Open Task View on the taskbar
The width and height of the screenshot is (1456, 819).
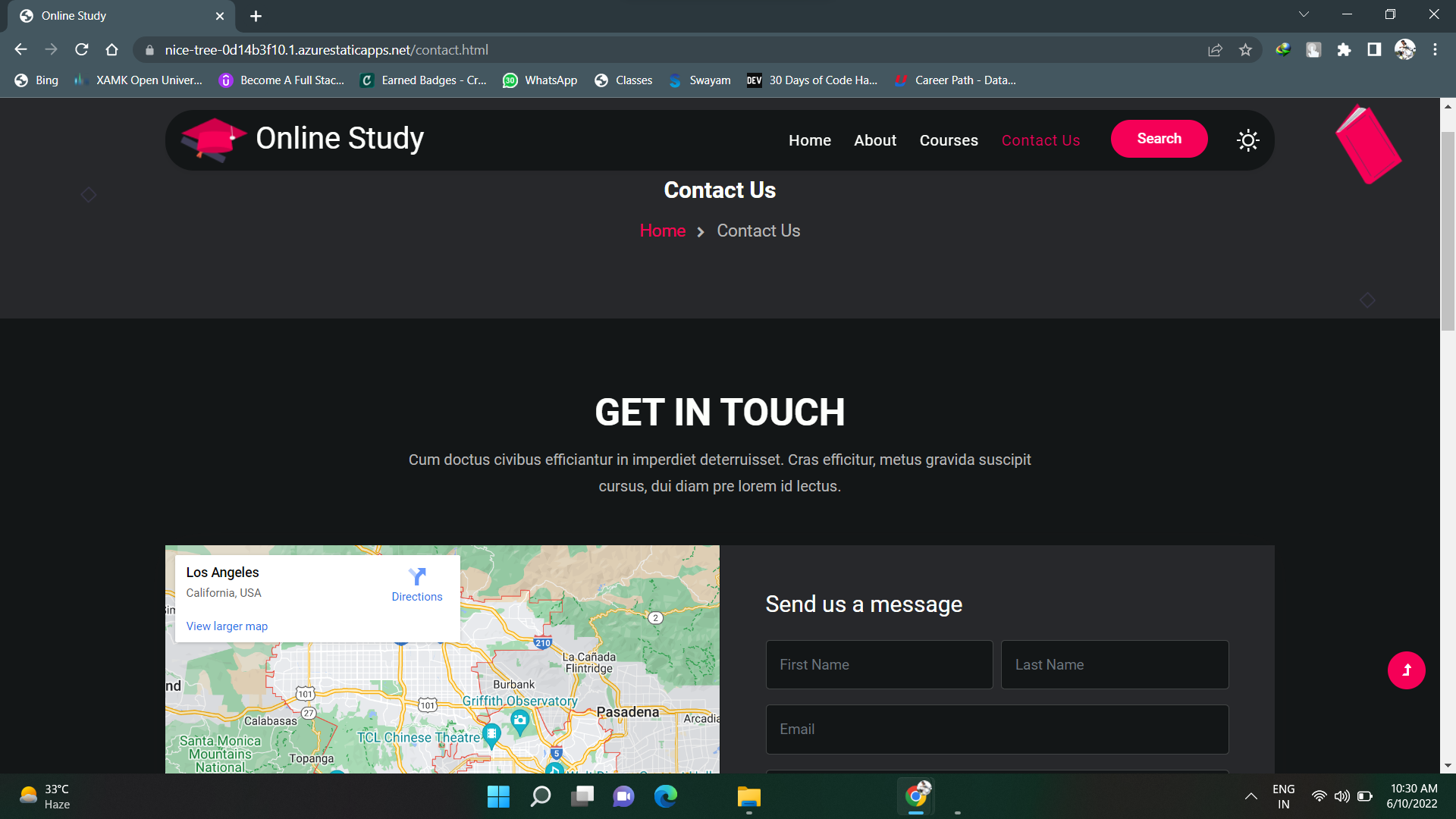[x=582, y=796]
